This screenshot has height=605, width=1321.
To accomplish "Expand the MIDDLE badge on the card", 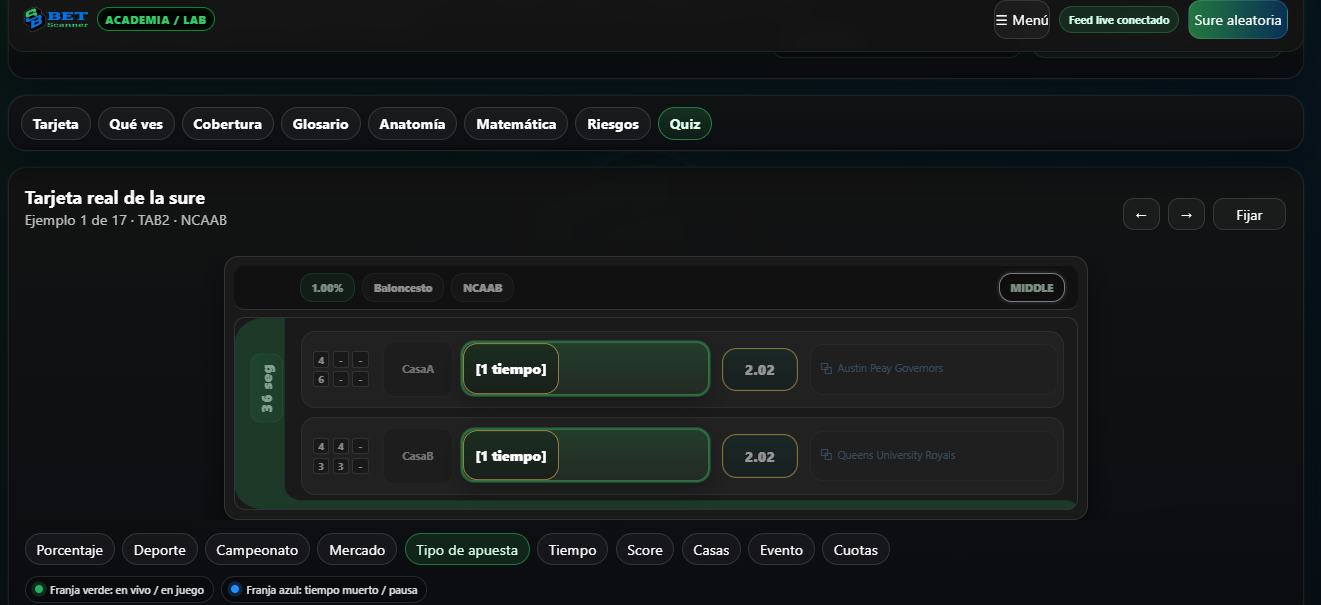I will [1031, 287].
